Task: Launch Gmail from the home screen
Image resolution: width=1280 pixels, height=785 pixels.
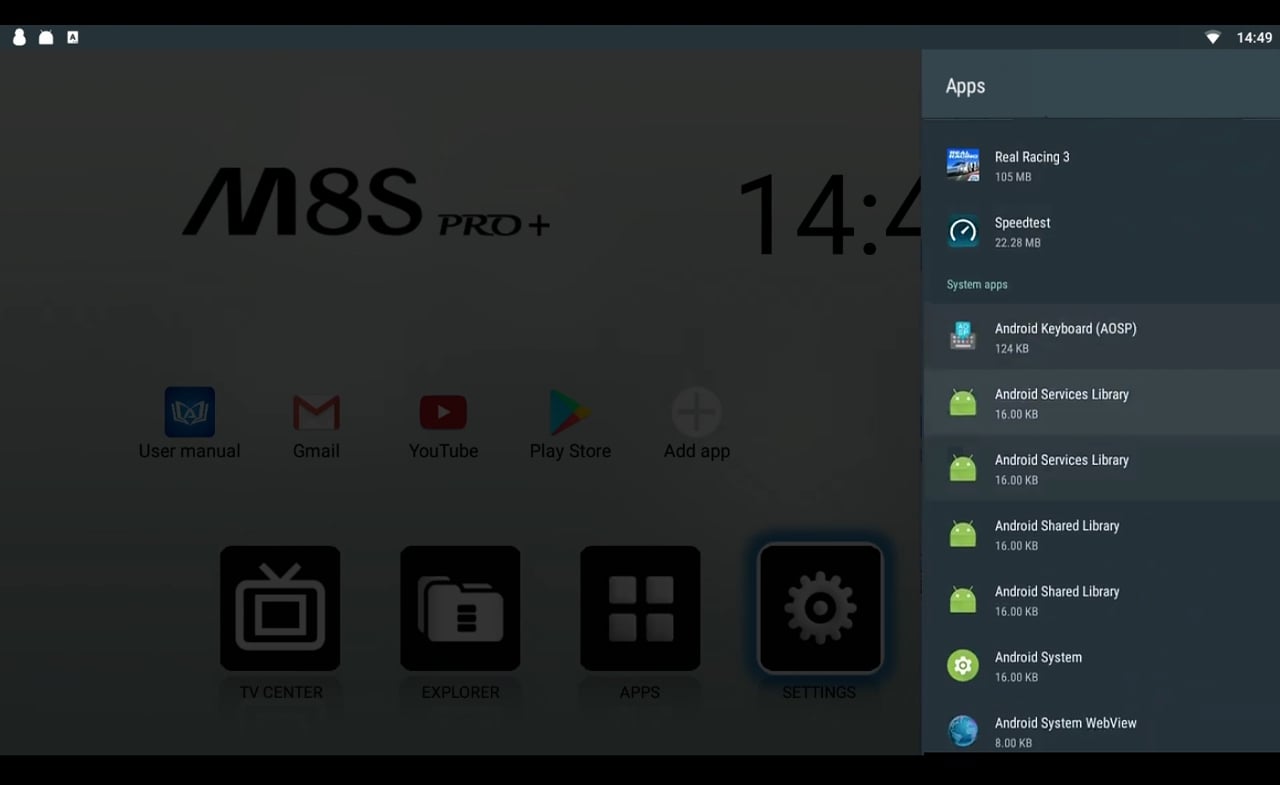Action: tap(316, 425)
